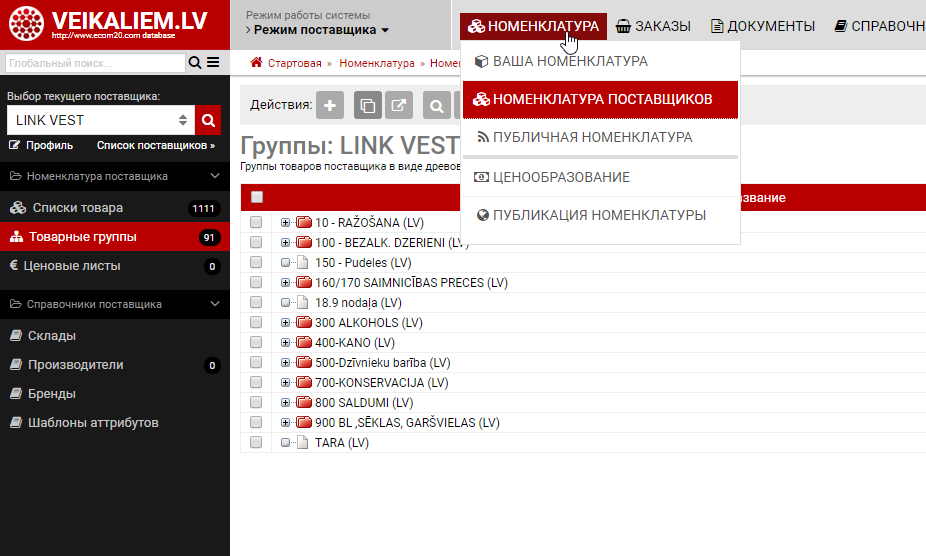Toggle the select-all checkbox in table header
The width and height of the screenshot is (926, 556).
pyautogui.click(x=257, y=197)
